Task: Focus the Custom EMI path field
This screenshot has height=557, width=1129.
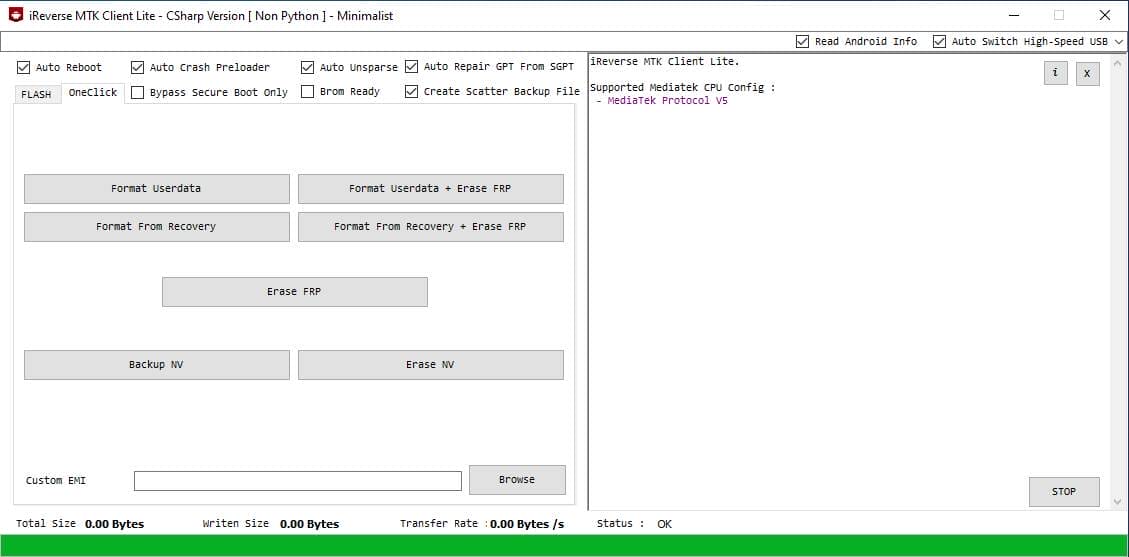Action: [297, 481]
